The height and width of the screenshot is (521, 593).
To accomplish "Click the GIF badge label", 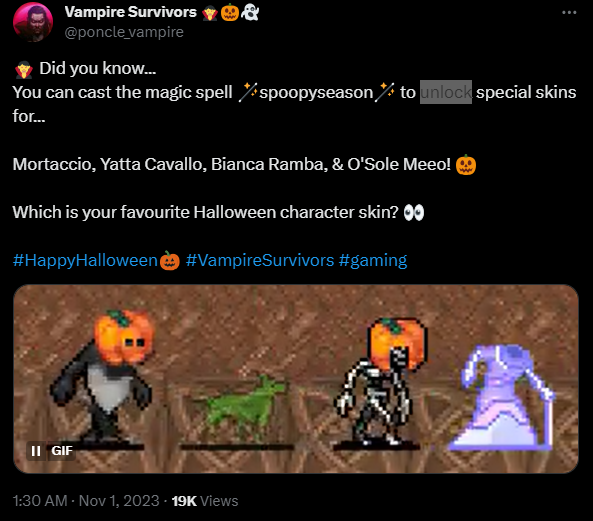I will [62, 451].
